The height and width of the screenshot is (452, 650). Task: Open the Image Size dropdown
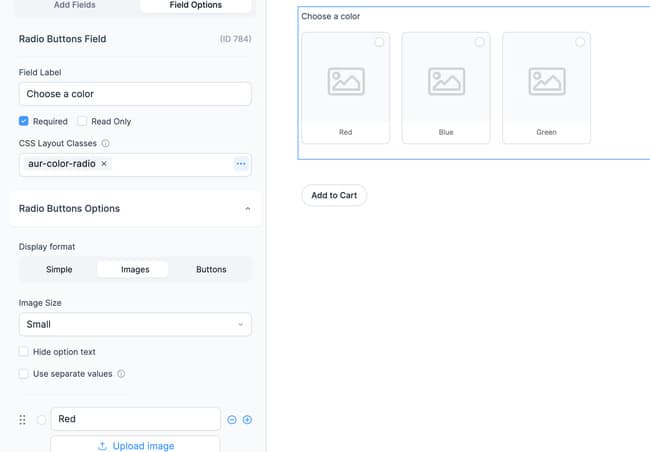pos(135,324)
